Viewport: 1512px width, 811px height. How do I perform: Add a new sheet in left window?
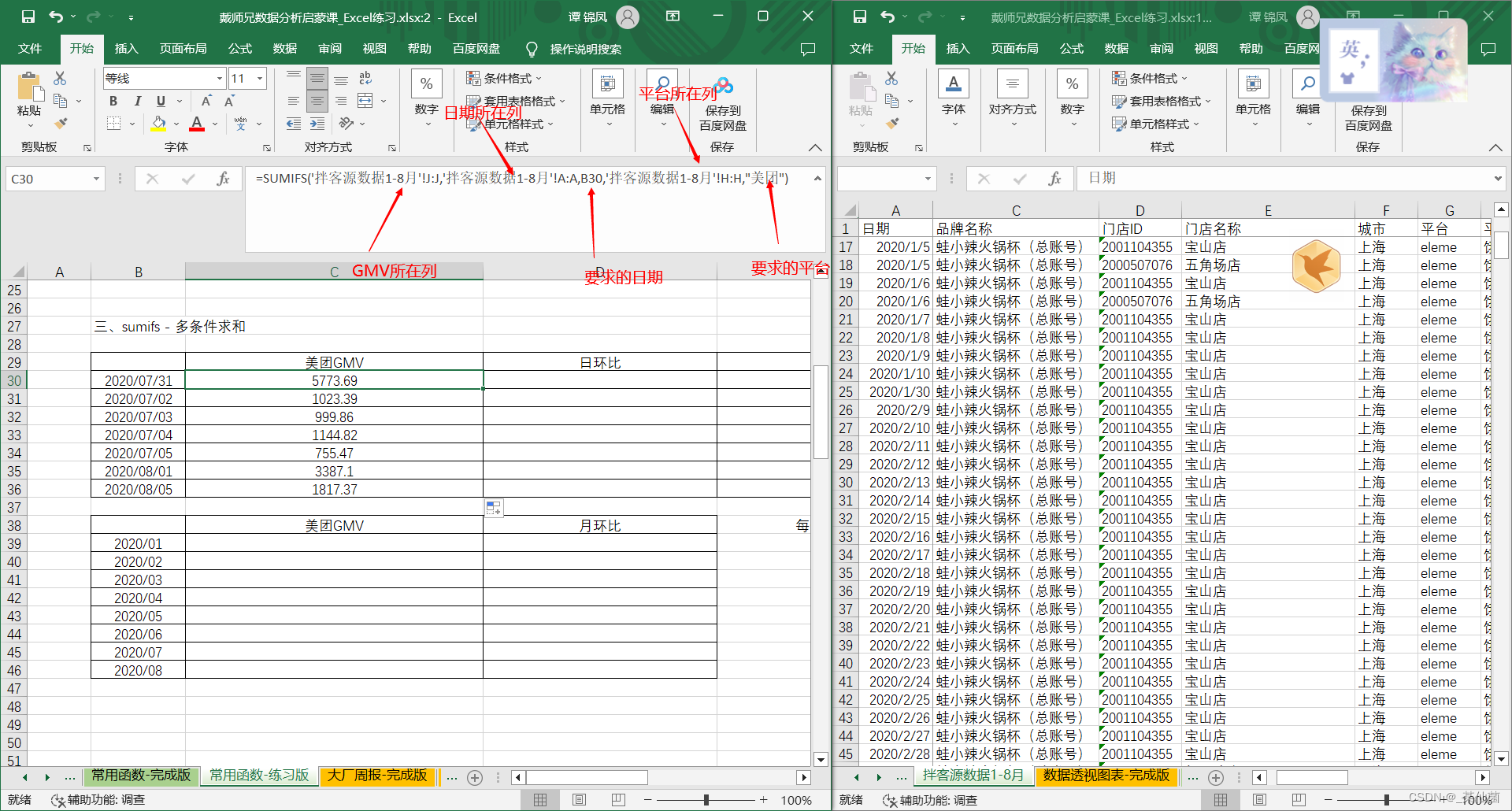click(x=475, y=777)
